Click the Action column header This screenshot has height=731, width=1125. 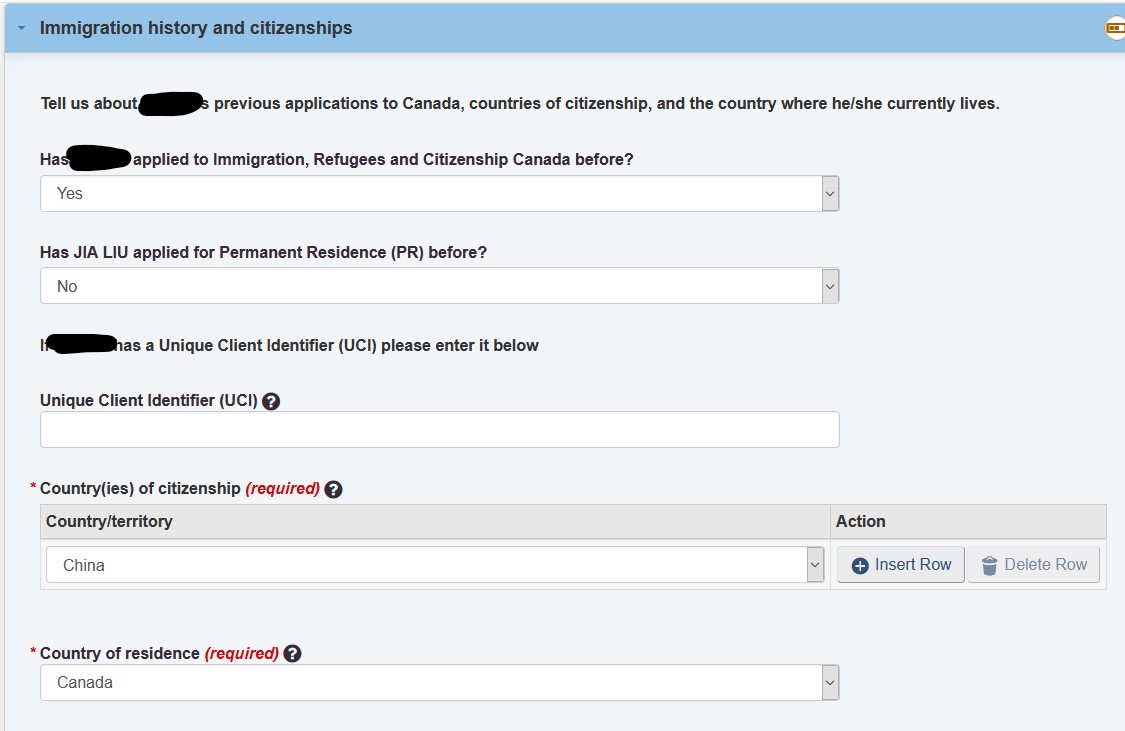pos(860,522)
